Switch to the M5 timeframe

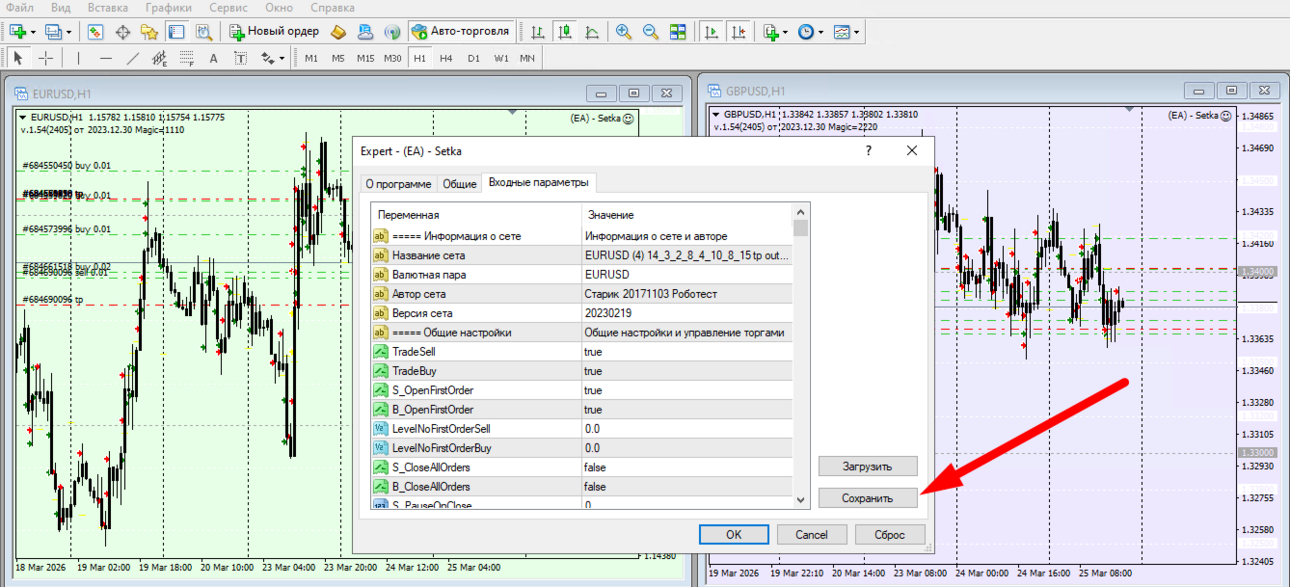point(338,58)
